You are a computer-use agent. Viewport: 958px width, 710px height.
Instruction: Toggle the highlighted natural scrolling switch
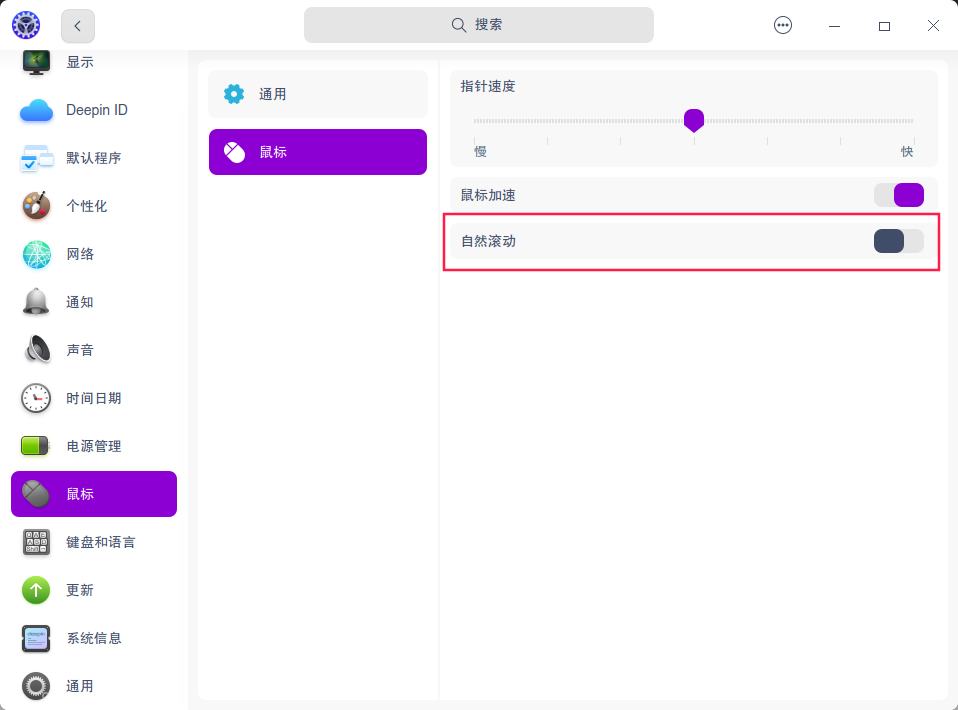click(898, 241)
